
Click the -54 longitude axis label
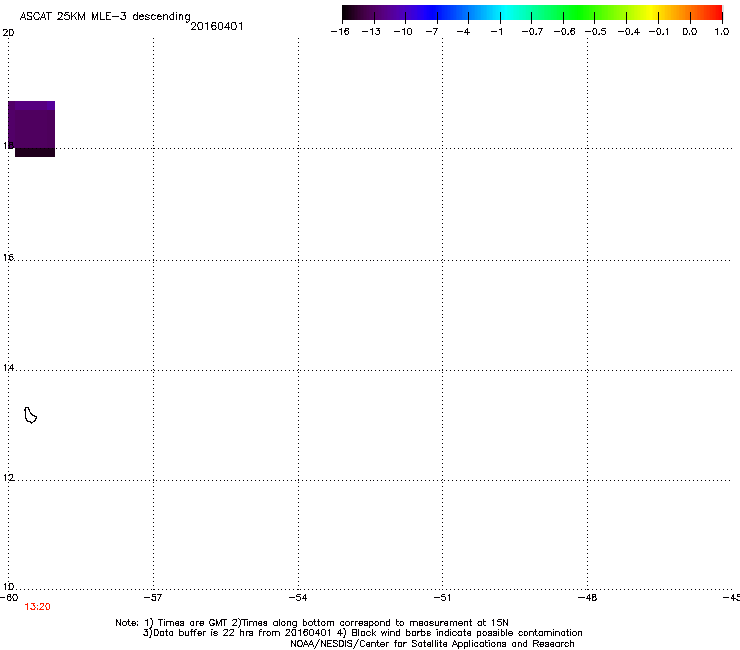298,598
